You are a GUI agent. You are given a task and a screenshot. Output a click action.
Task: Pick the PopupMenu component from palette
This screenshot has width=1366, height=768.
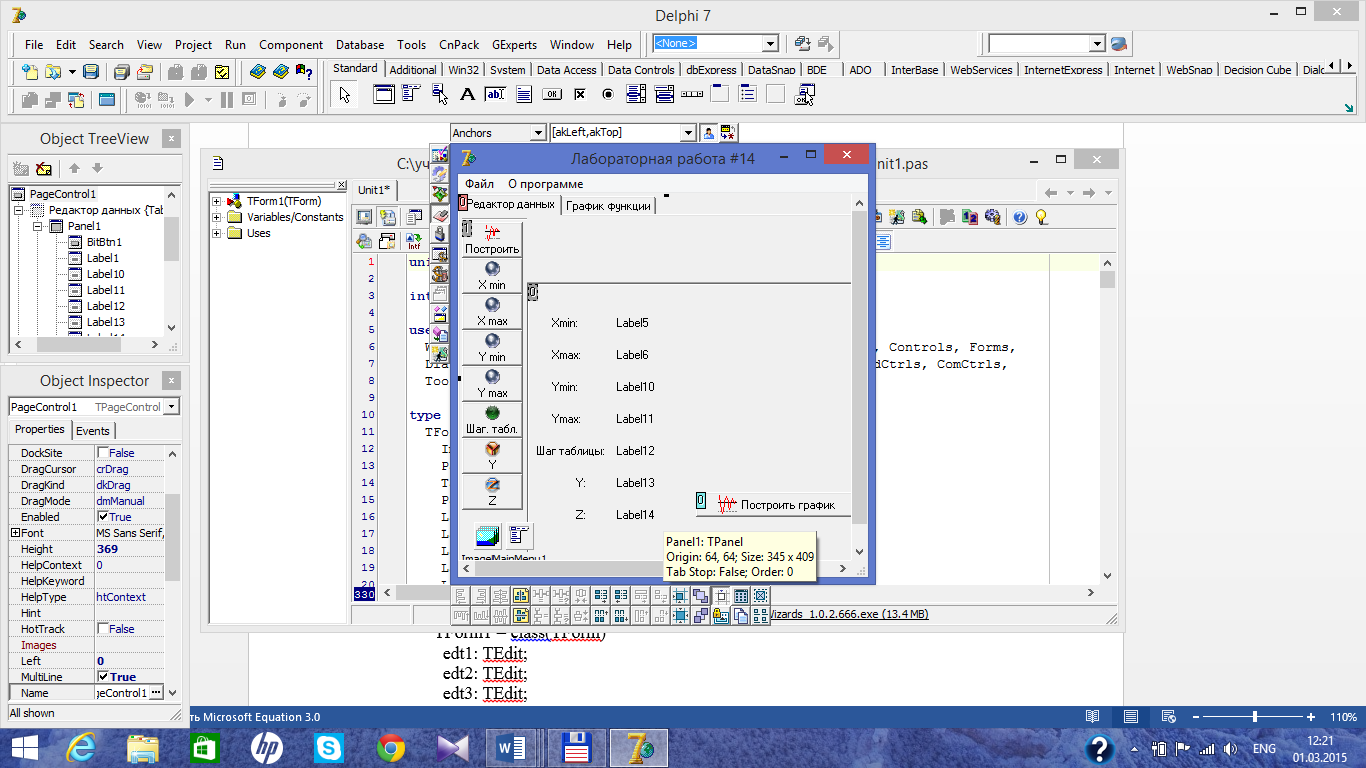pyautogui.click(x=439, y=95)
